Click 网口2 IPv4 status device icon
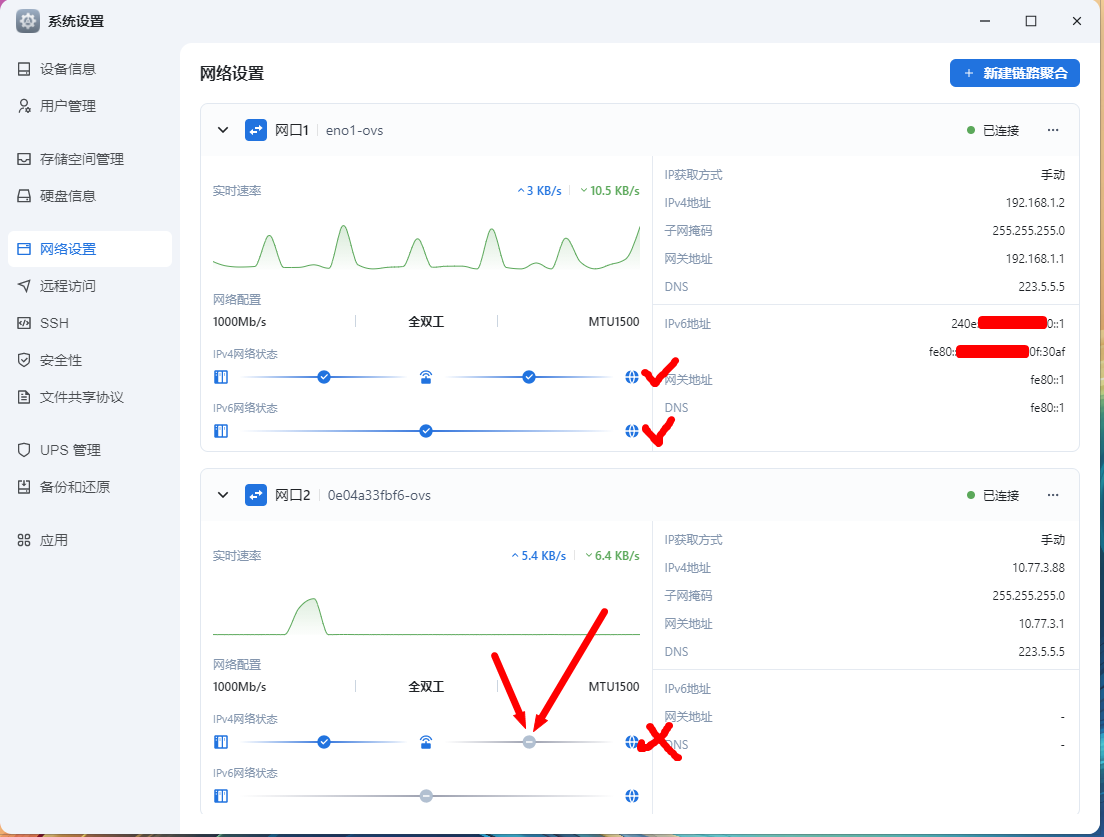Screen dimensions: 1104x837 coord(221,742)
